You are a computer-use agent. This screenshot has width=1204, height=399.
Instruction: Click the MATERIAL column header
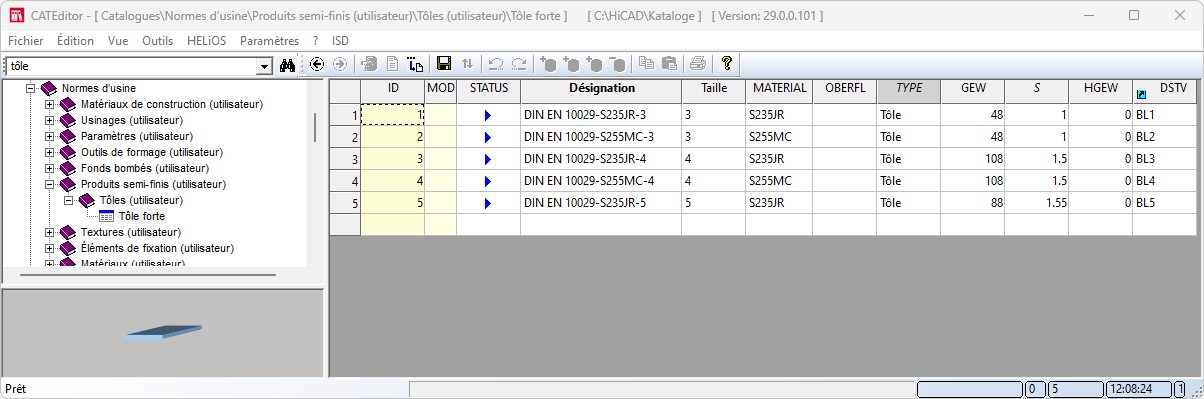pyautogui.click(x=779, y=89)
